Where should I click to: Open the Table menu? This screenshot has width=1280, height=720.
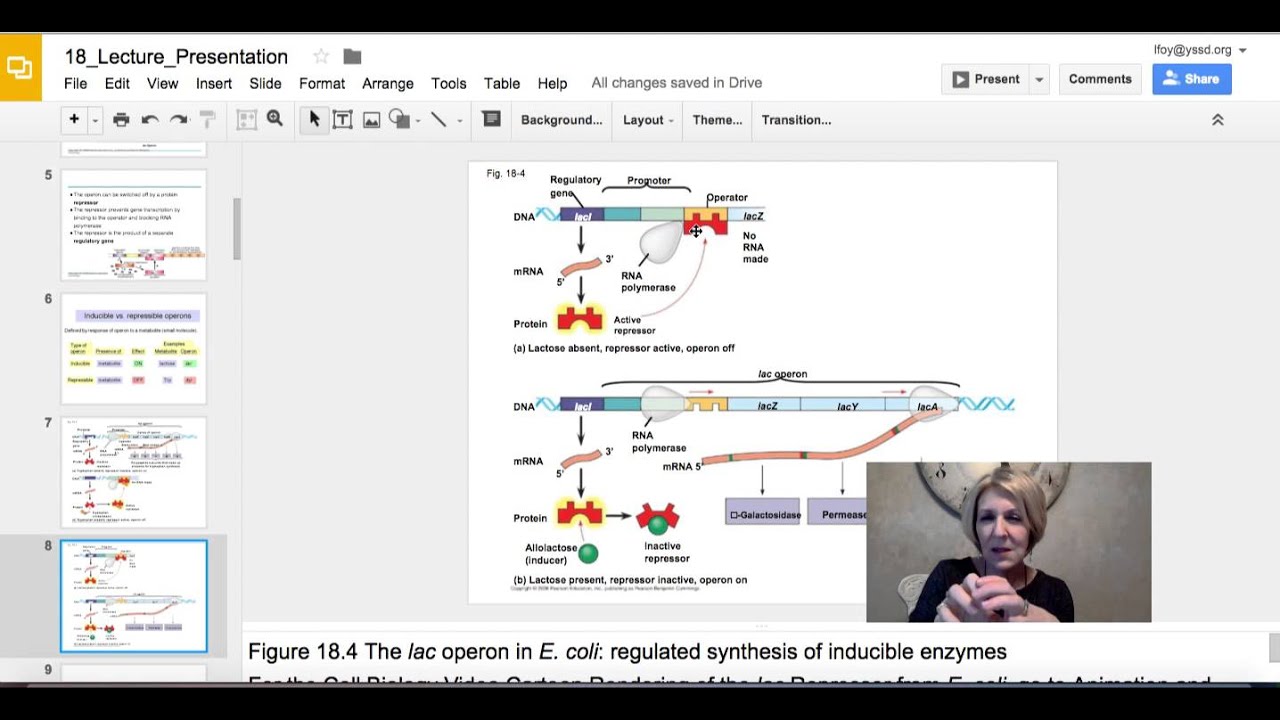coord(502,84)
